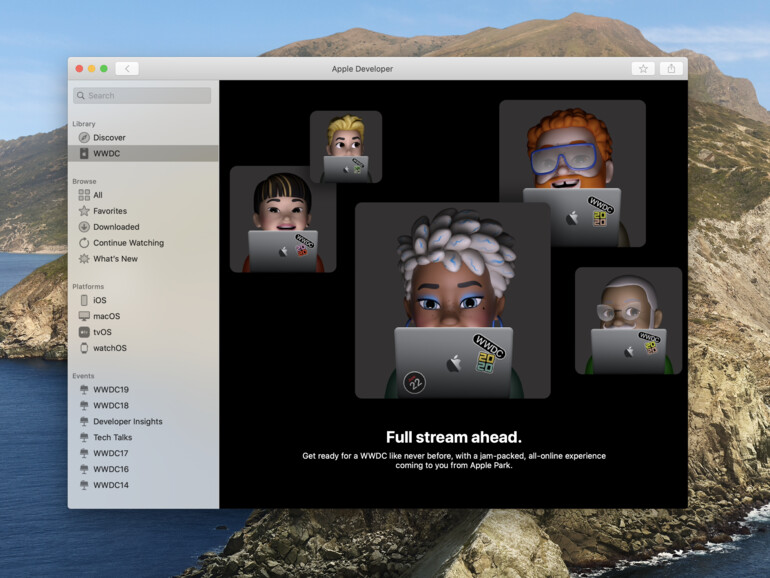
Task: Click the watchOS watch icon
Action: click(x=84, y=348)
